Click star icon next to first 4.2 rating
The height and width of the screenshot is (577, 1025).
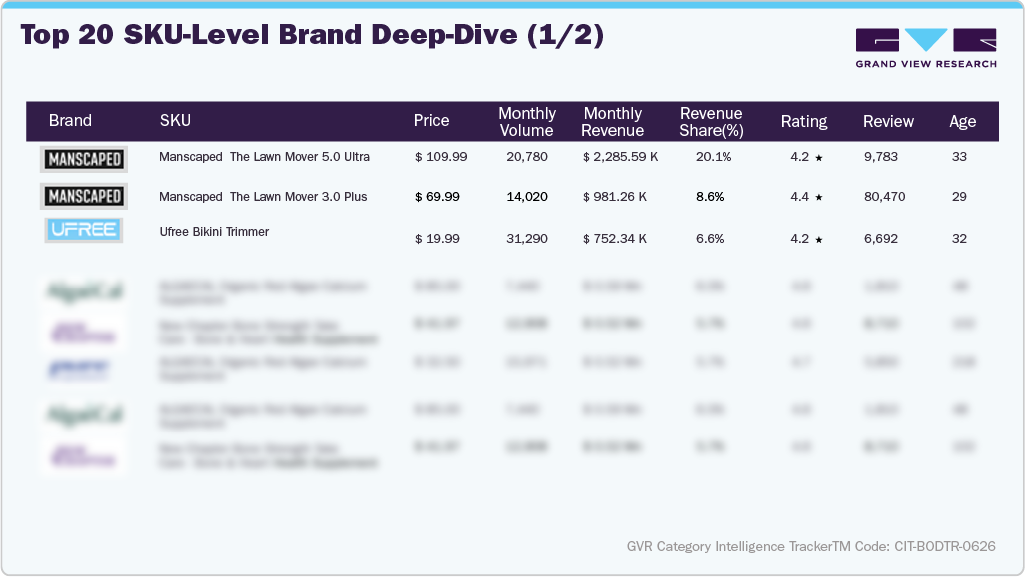[818, 157]
